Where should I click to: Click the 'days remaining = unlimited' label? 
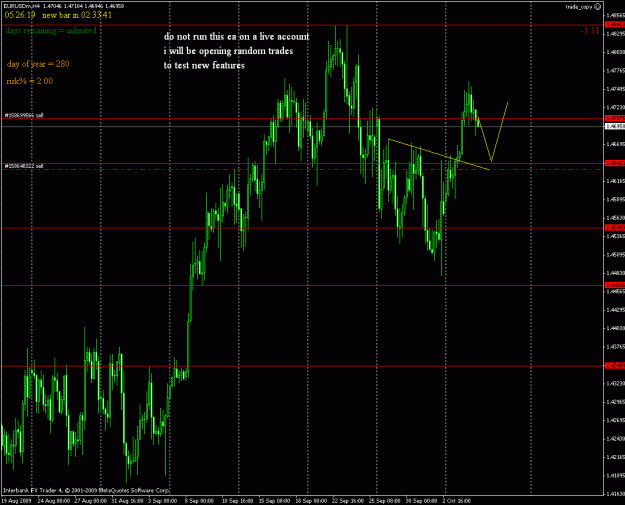coord(51,31)
